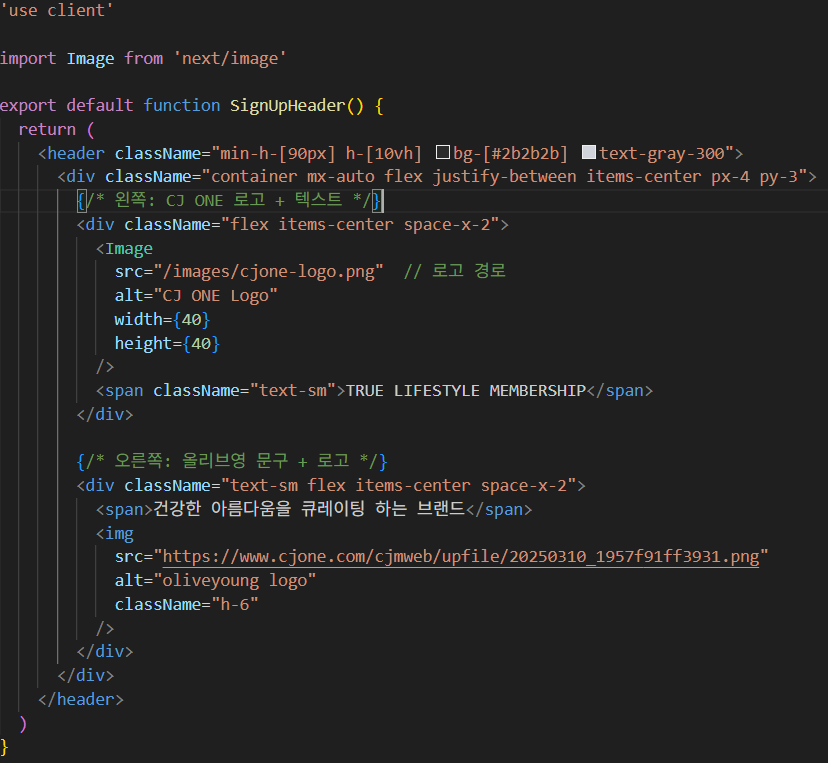Click the "text-sm flex items-center space-x-2" string

(x=398, y=485)
